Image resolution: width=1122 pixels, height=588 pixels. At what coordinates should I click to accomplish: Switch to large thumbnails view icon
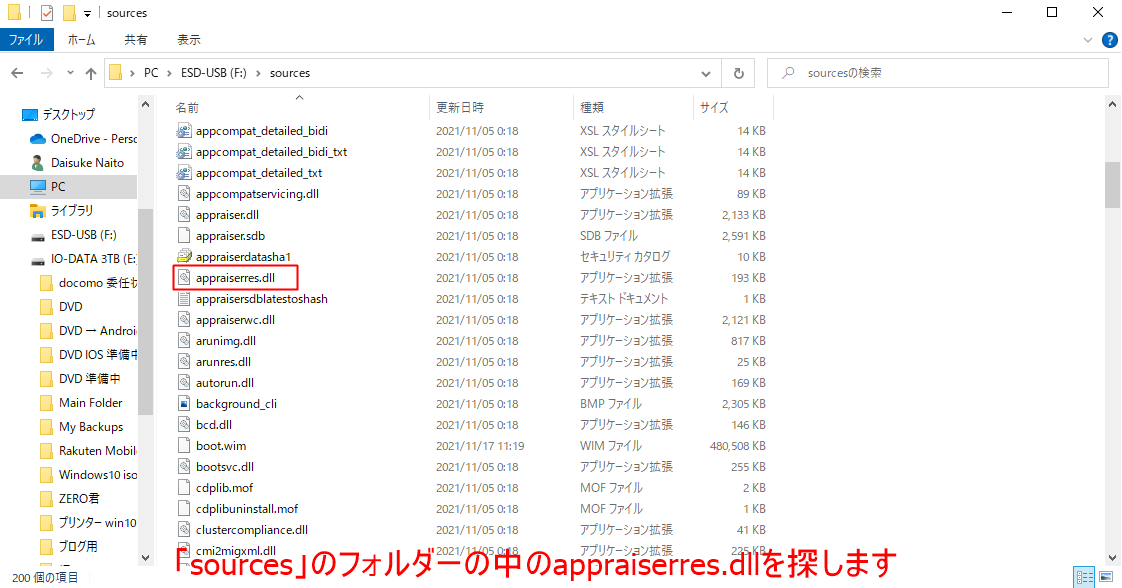1106,577
